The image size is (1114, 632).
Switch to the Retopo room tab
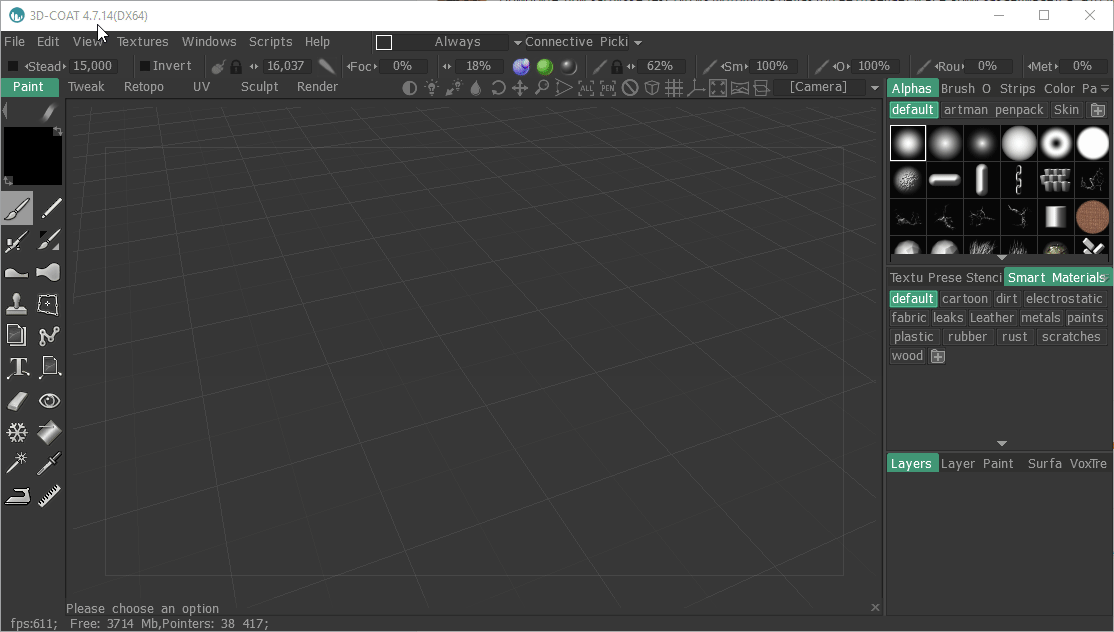[144, 87]
